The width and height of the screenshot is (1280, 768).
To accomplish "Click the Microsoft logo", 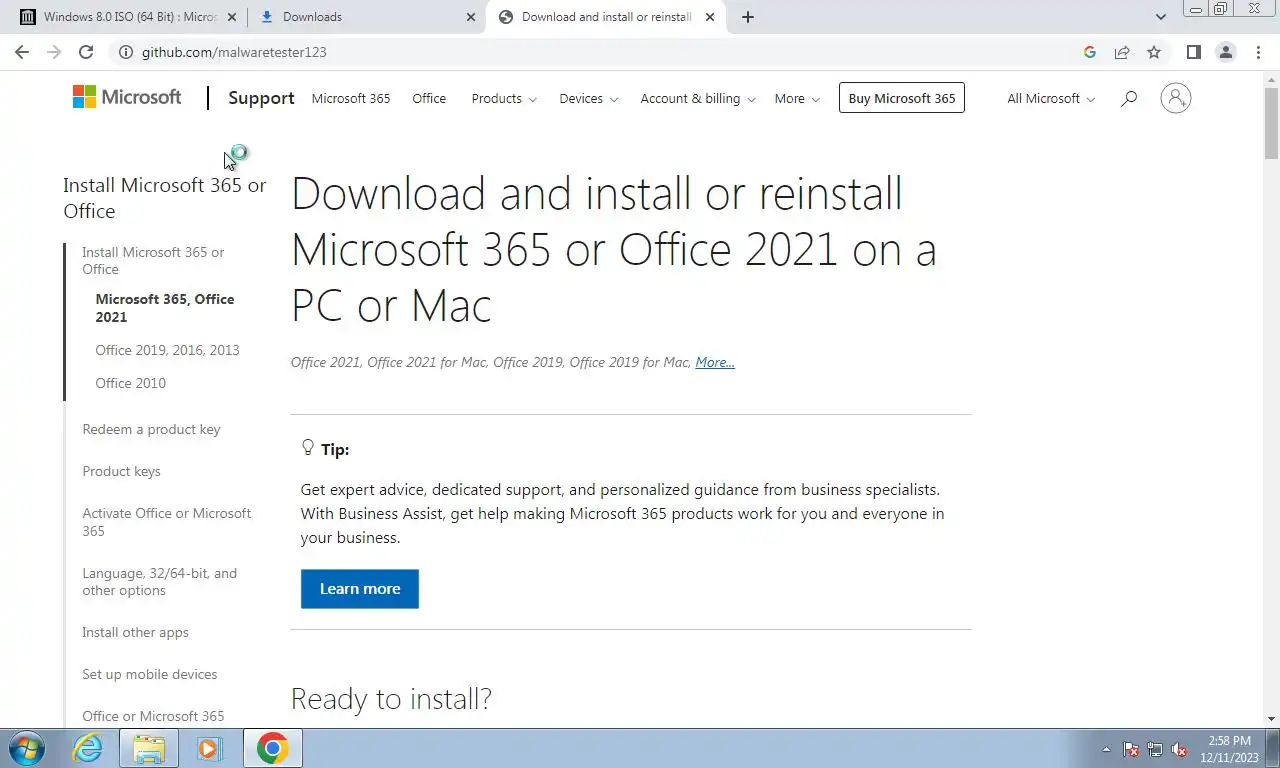I will [127, 97].
